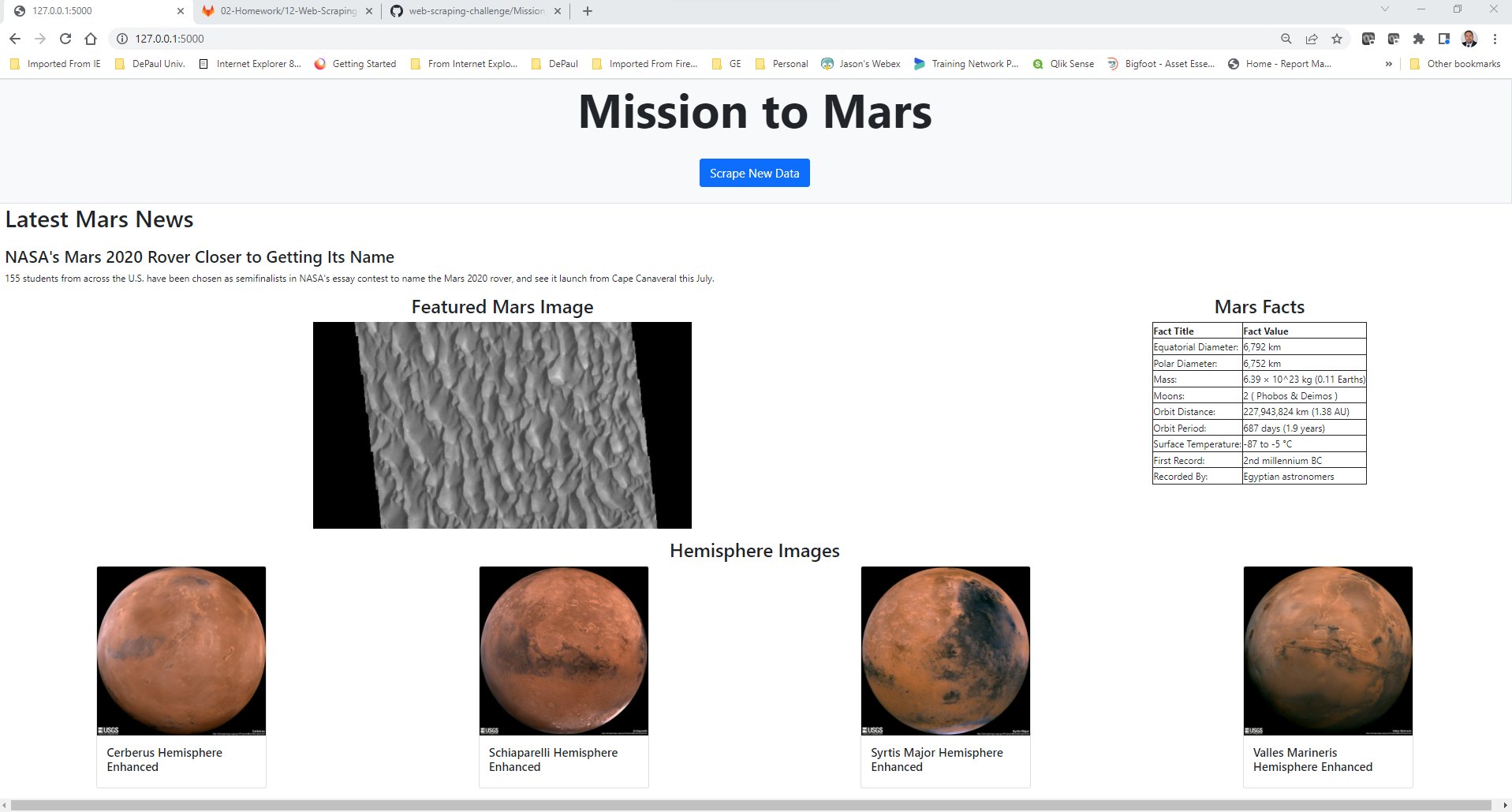Click the browser back arrow
Image resolution: width=1512 pixels, height=812 pixels.
[x=15, y=38]
